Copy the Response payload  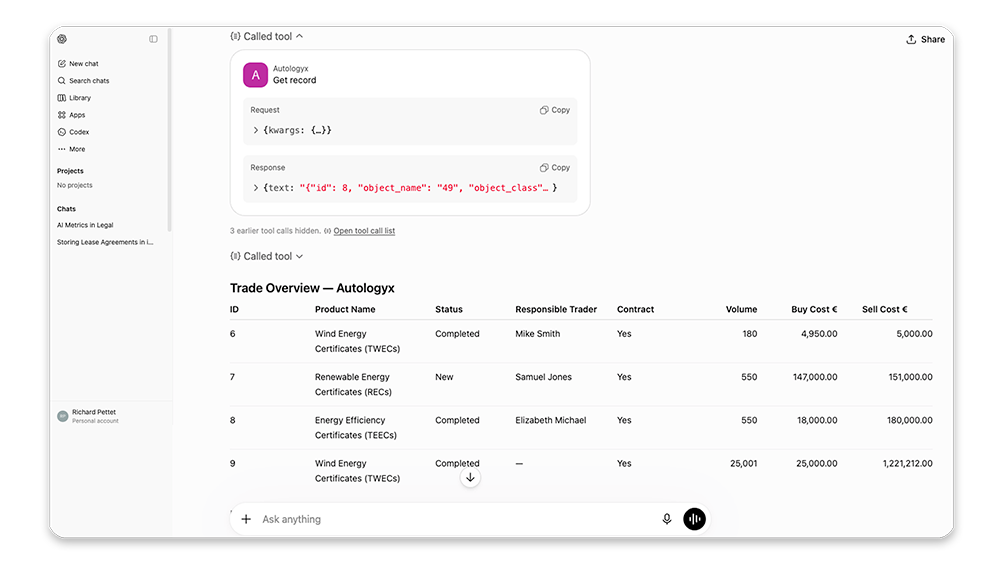(x=555, y=168)
